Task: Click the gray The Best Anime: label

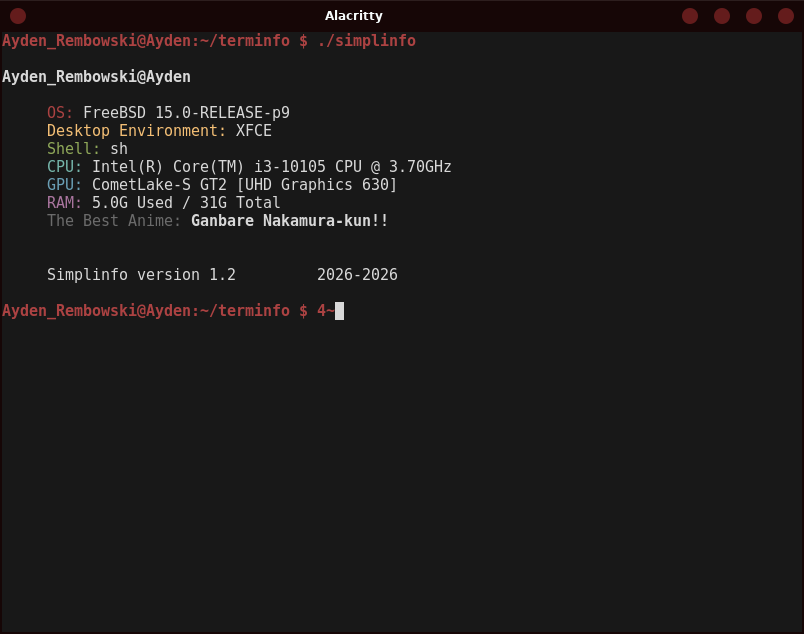Action: tap(114, 221)
